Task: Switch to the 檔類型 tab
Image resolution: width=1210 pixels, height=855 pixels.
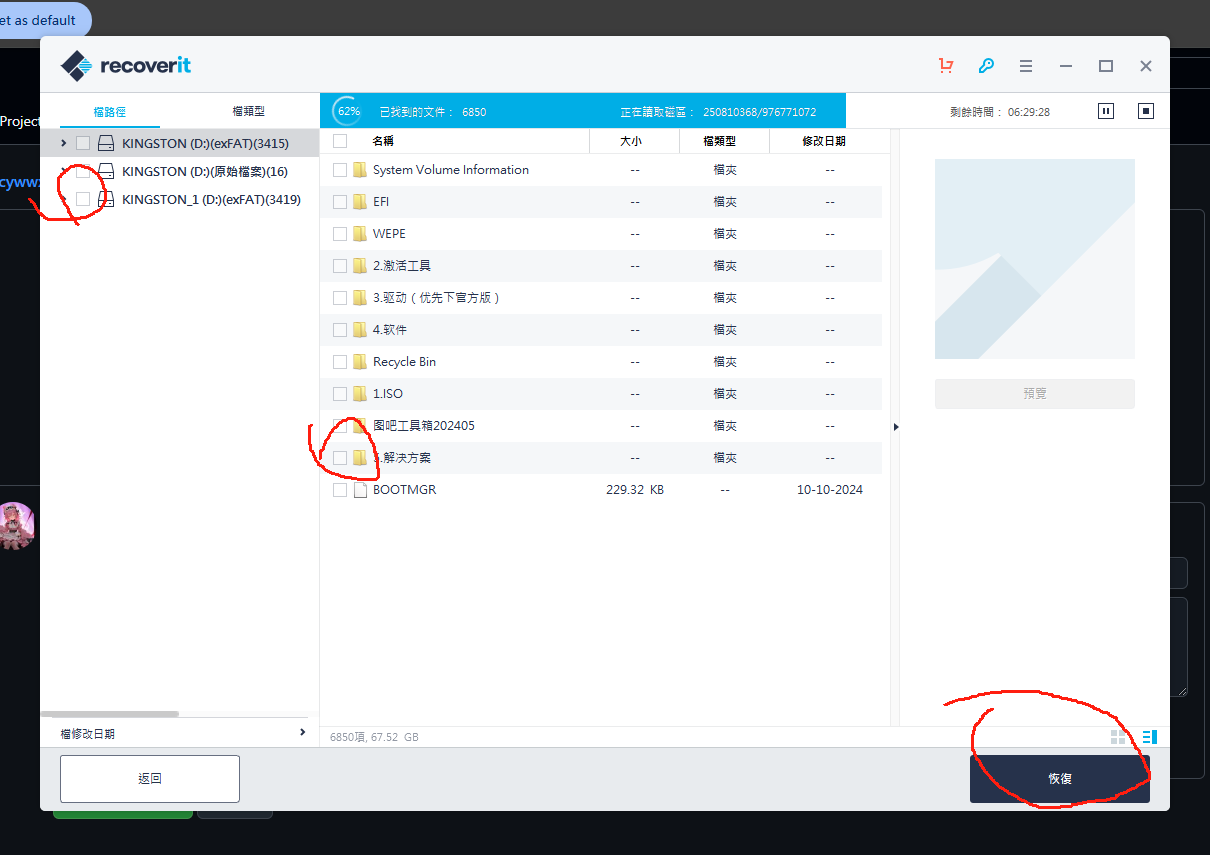Action: pyautogui.click(x=248, y=112)
